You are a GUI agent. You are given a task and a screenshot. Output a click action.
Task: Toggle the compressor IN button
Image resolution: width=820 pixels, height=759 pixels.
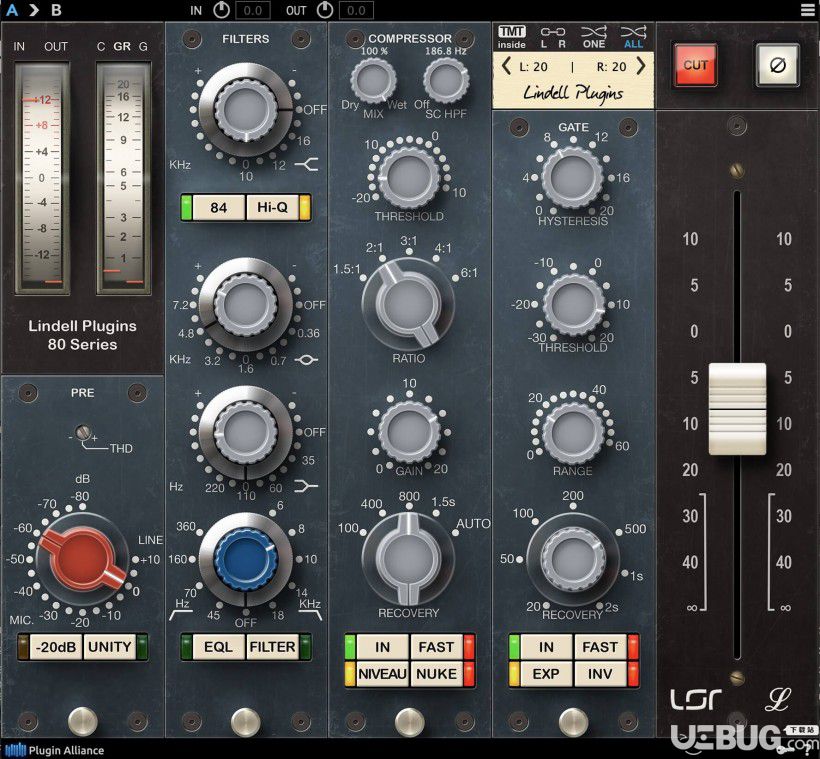coord(382,647)
